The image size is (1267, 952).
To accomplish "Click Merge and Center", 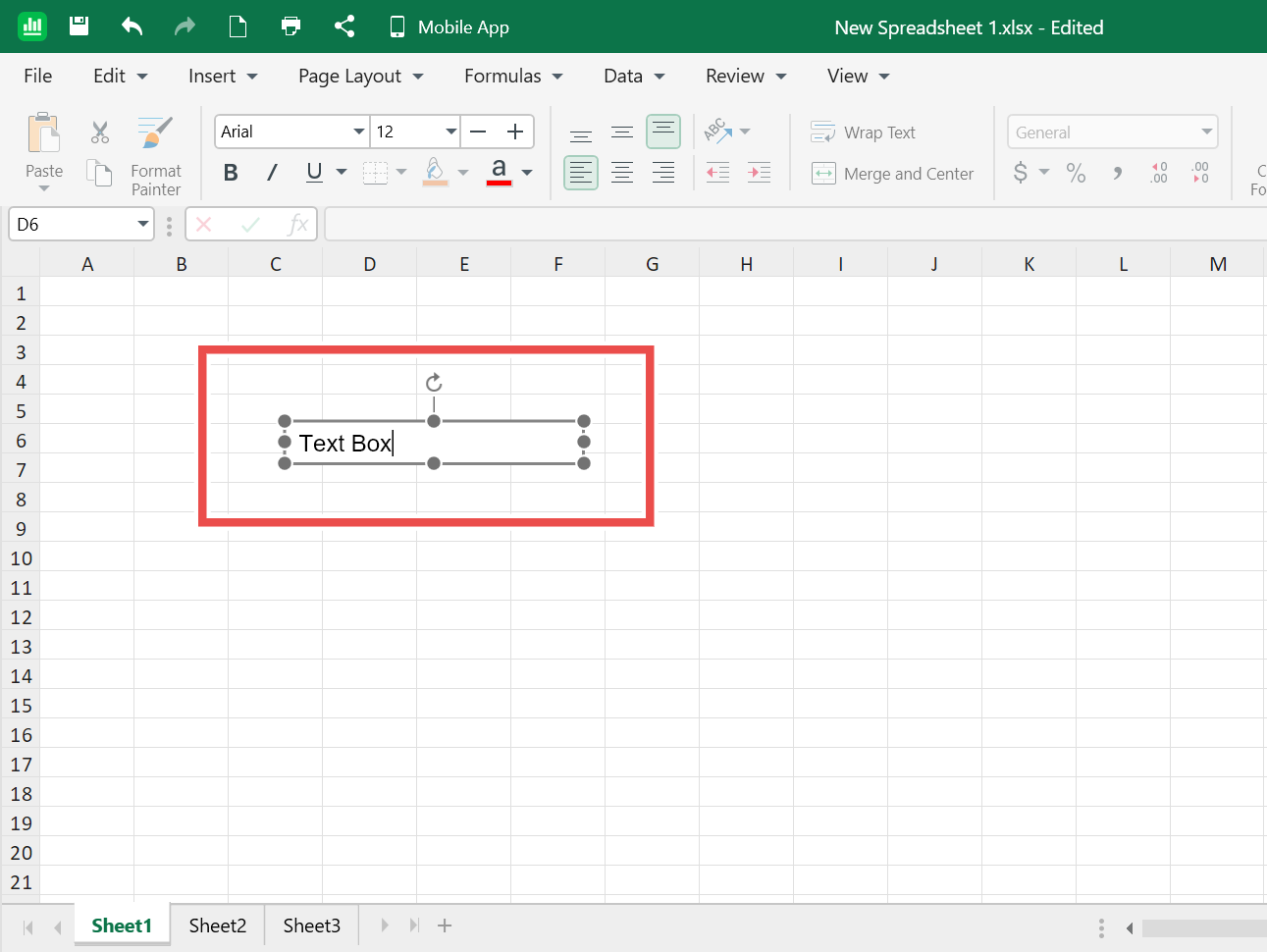I will click(892, 174).
